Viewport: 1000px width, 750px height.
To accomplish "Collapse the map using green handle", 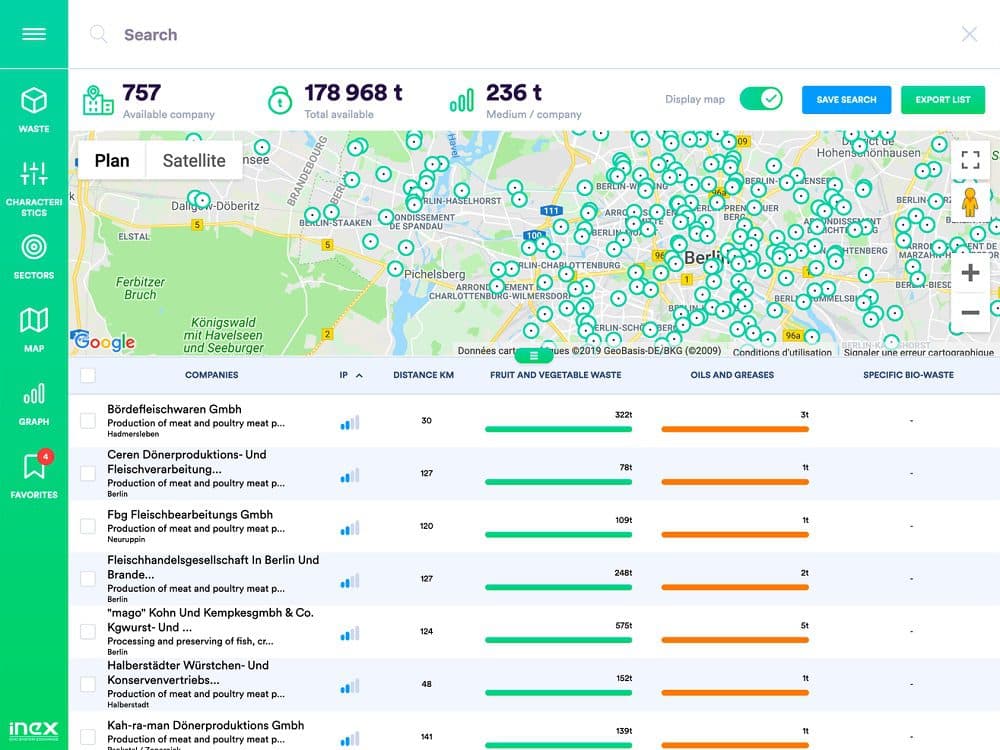I will pos(534,355).
